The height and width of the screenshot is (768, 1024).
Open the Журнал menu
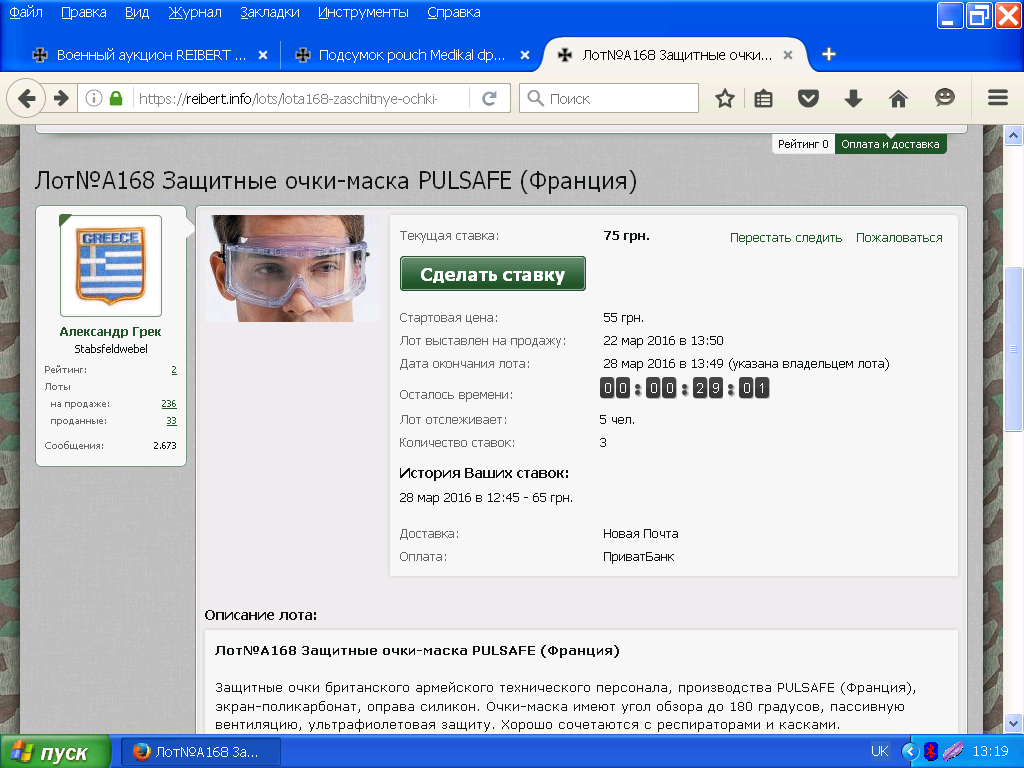pyautogui.click(x=195, y=12)
